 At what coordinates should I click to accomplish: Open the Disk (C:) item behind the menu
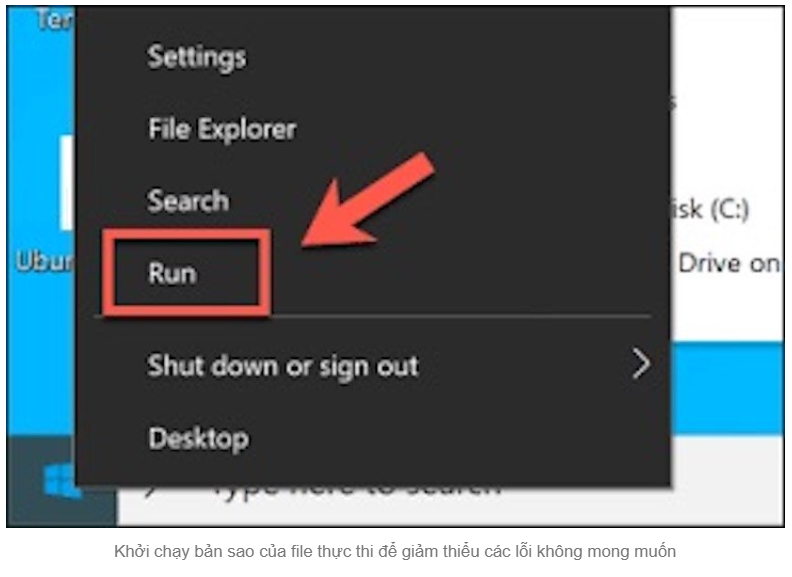710,209
